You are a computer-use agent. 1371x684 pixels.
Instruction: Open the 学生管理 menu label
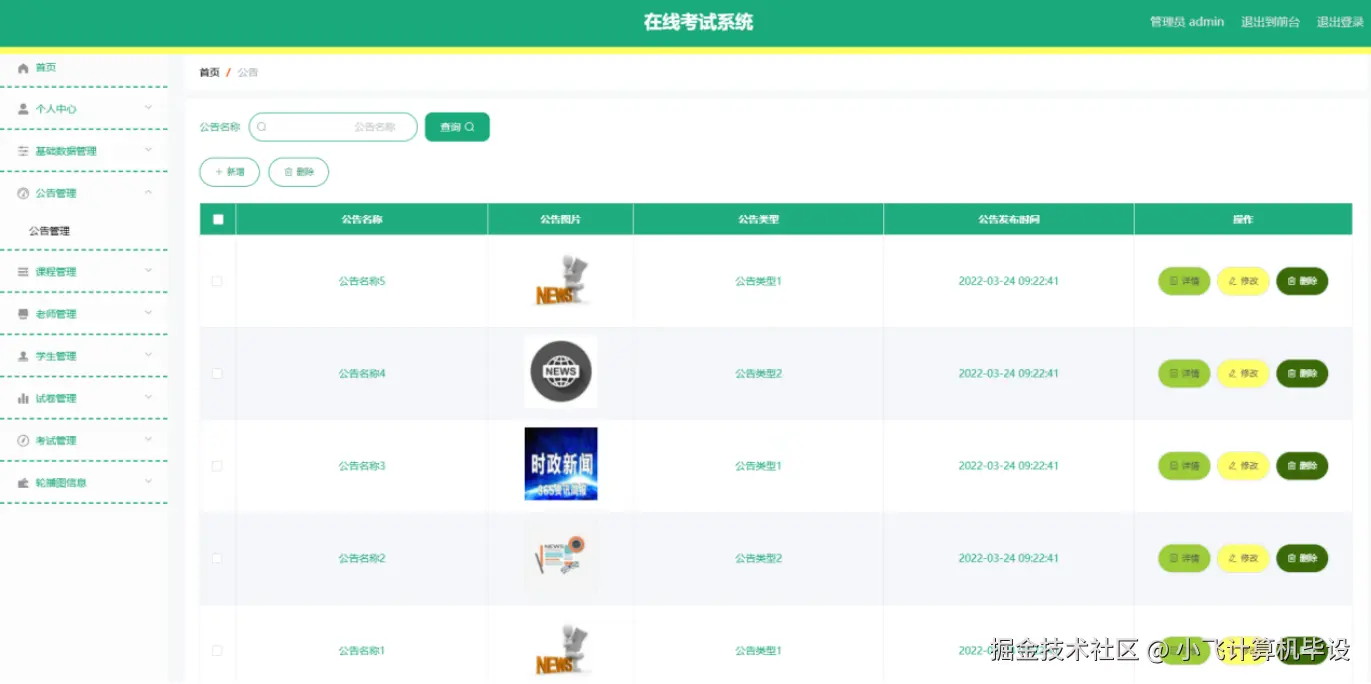click(x=56, y=356)
